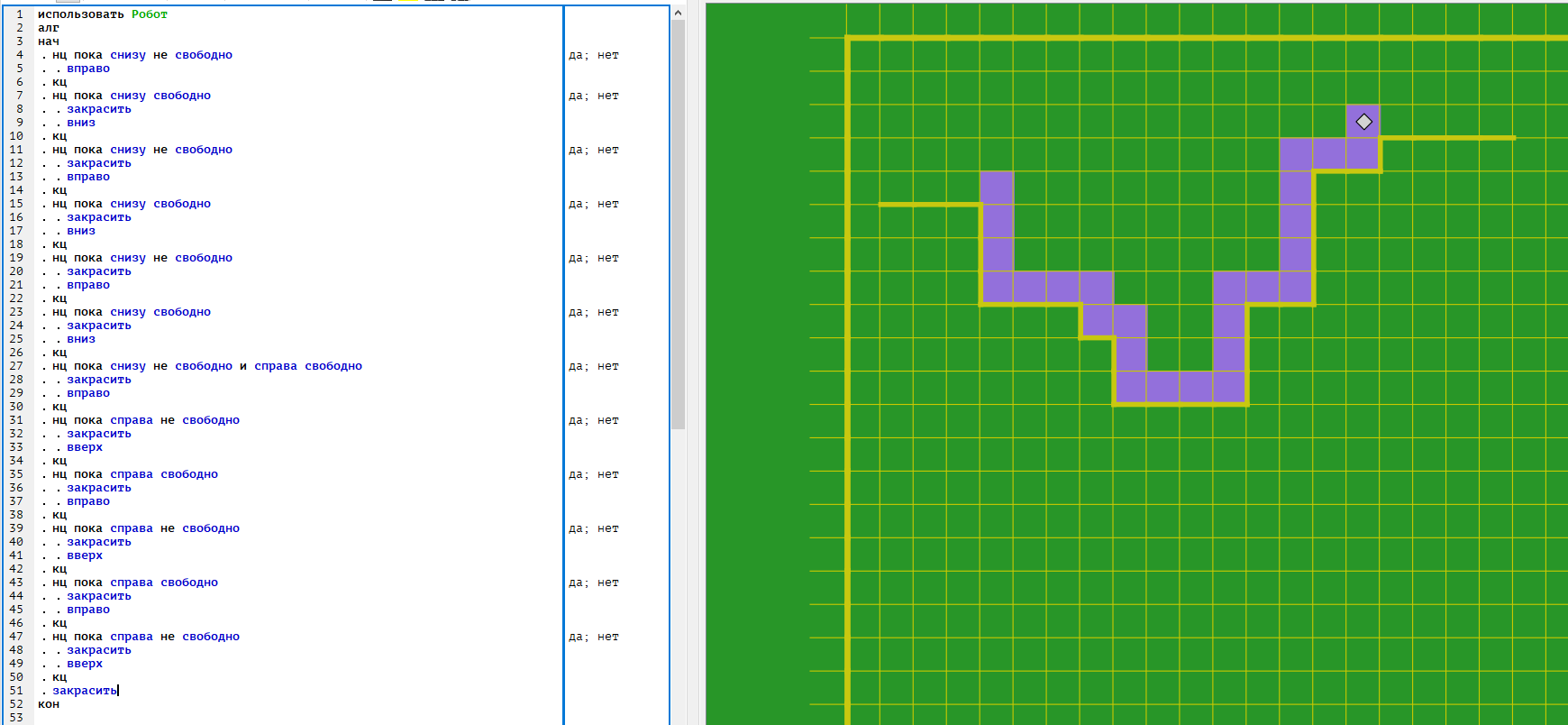
Task: Click the вниз command on line 9
Action: [x=80, y=123]
